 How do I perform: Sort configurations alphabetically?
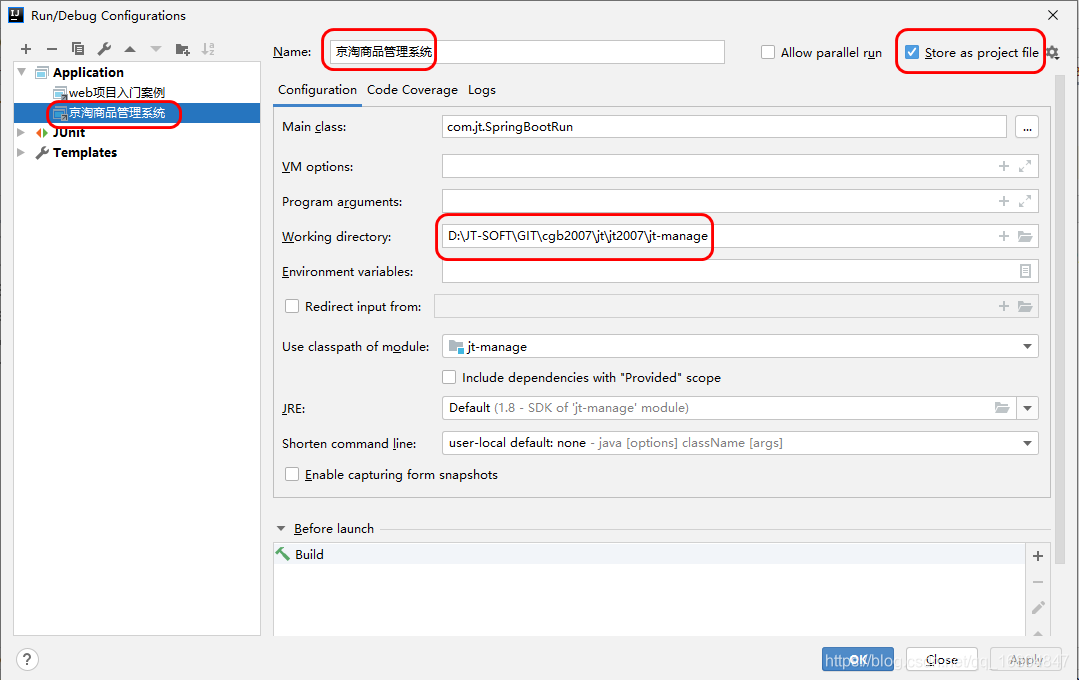pyautogui.click(x=208, y=49)
